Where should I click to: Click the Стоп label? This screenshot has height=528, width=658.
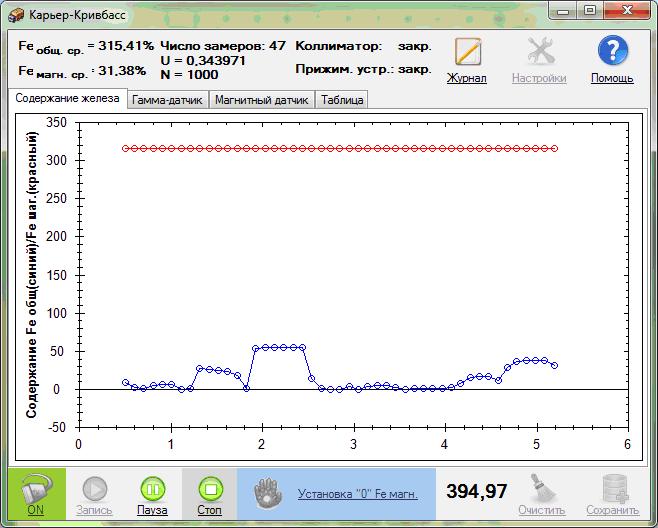[209, 510]
